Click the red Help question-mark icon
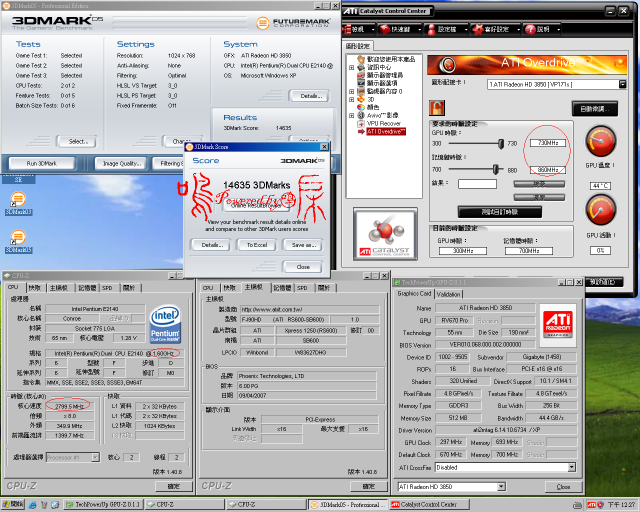Screen dimensions: 640x512 pos(530,29)
